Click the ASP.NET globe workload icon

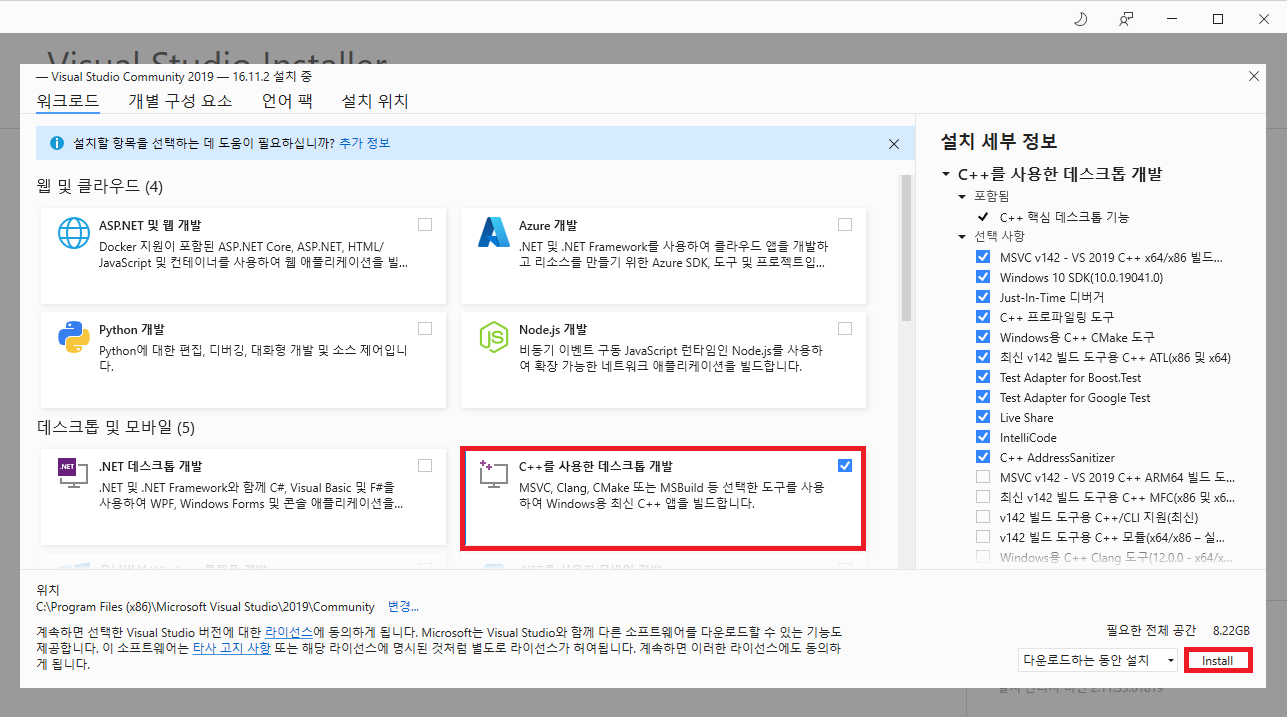click(x=74, y=233)
